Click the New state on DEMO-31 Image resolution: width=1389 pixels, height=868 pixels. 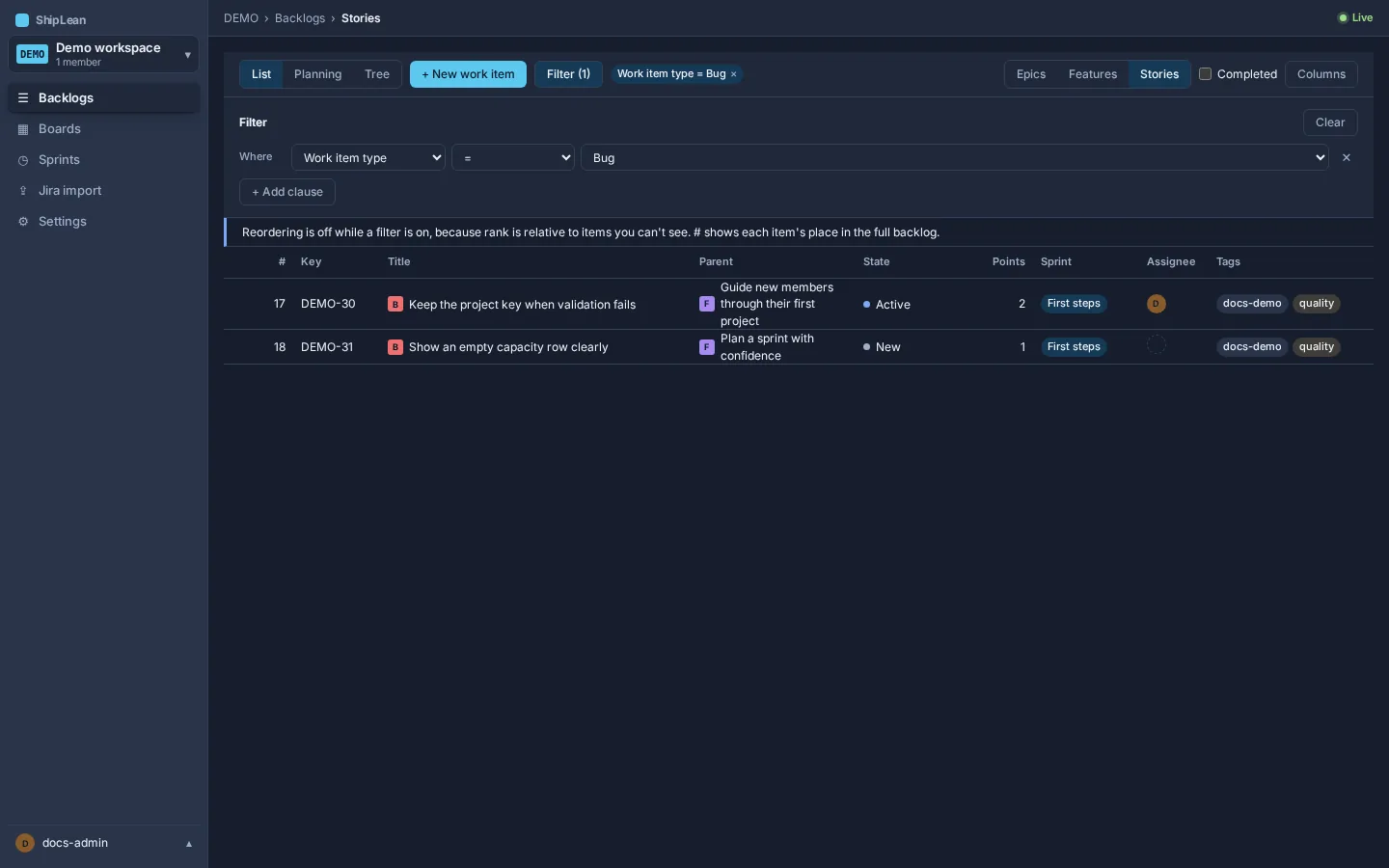[882, 347]
